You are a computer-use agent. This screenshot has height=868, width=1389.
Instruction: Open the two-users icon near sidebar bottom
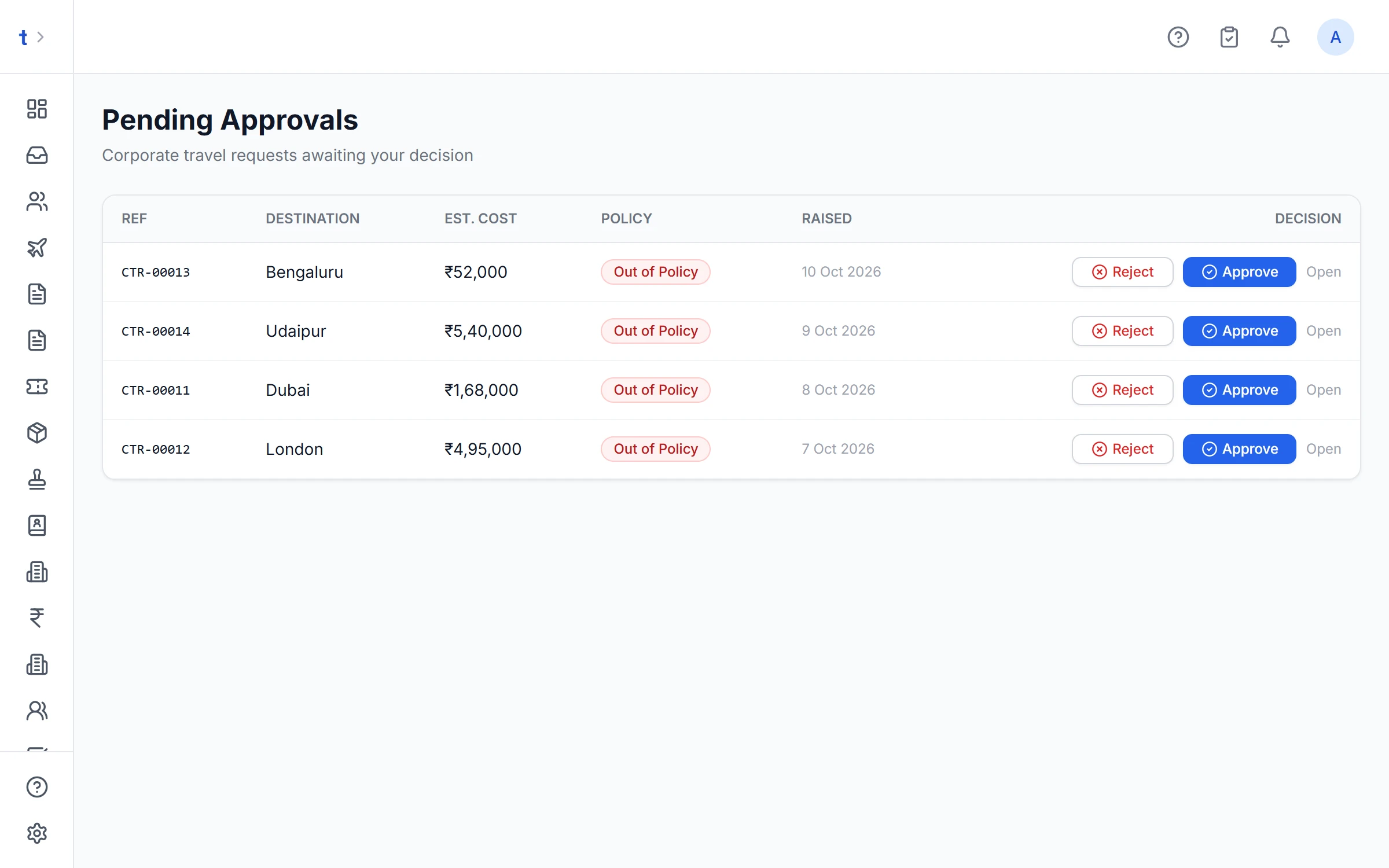(x=36, y=711)
